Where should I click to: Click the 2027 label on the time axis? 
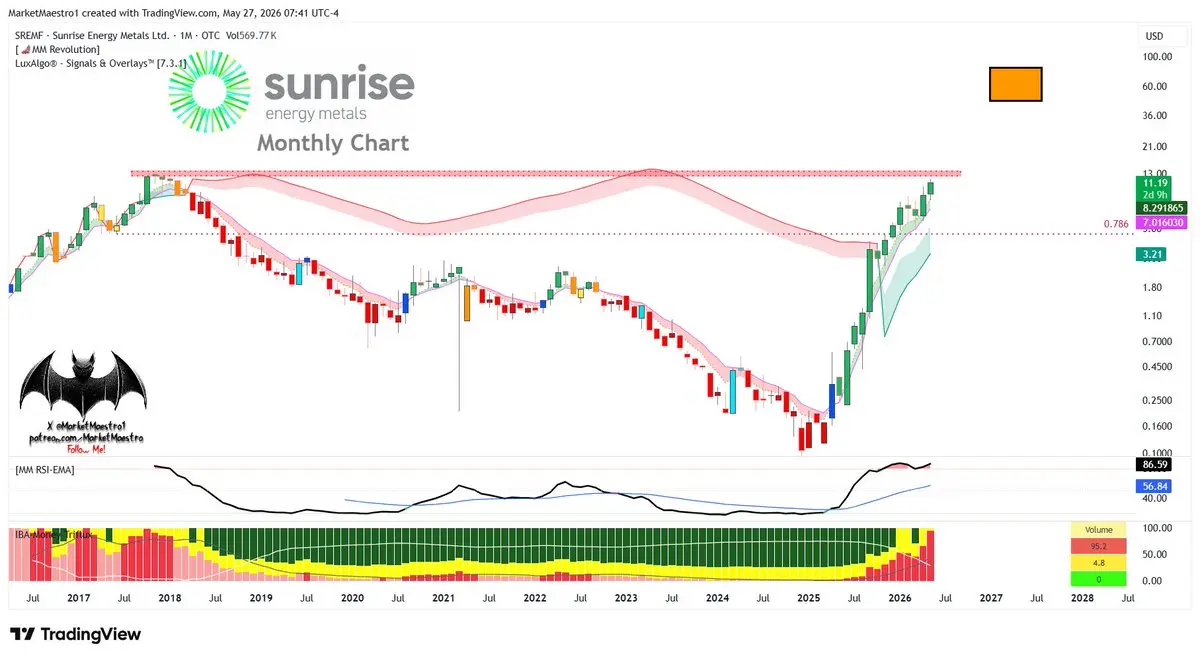991,597
